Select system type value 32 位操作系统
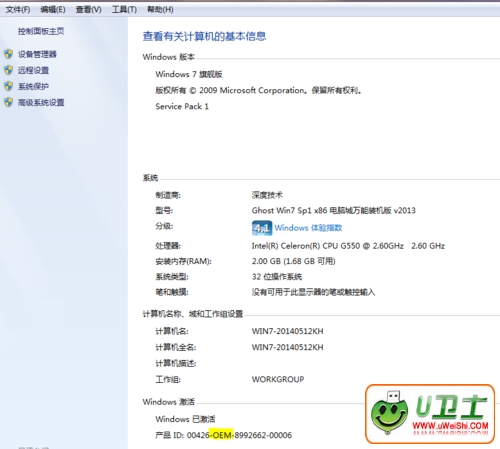Viewport: 500px width, 449px height. click(277, 277)
